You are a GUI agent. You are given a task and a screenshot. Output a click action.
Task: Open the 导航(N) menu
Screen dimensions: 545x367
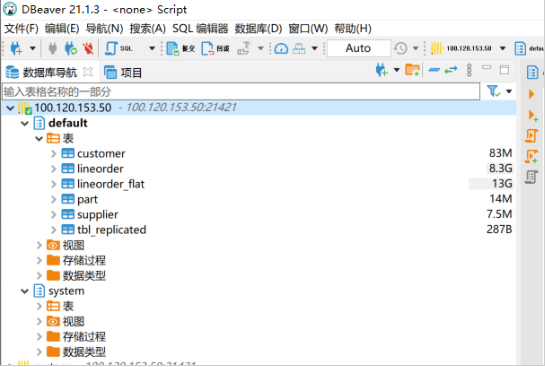(104, 28)
